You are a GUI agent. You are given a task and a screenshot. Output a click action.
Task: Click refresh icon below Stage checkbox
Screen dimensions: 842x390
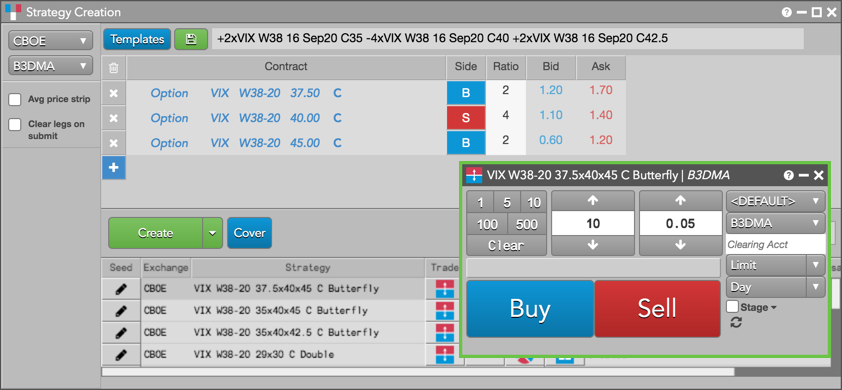(737, 322)
